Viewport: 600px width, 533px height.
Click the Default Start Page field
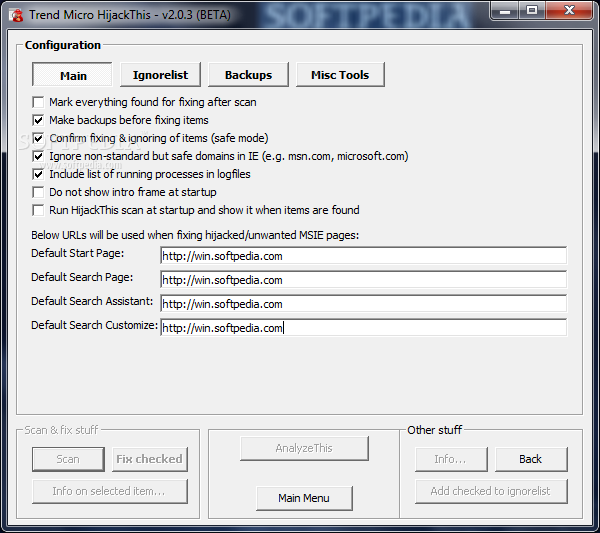tap(364, 256)
